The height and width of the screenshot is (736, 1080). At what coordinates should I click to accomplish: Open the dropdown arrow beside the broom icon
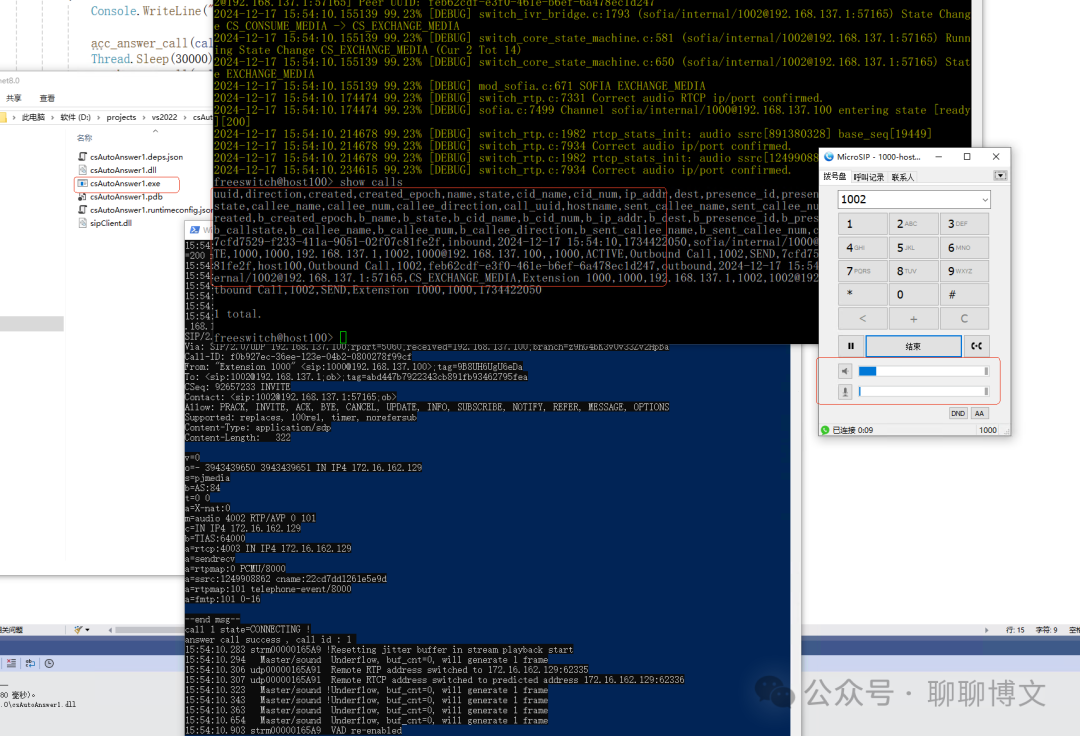[88, 630]
